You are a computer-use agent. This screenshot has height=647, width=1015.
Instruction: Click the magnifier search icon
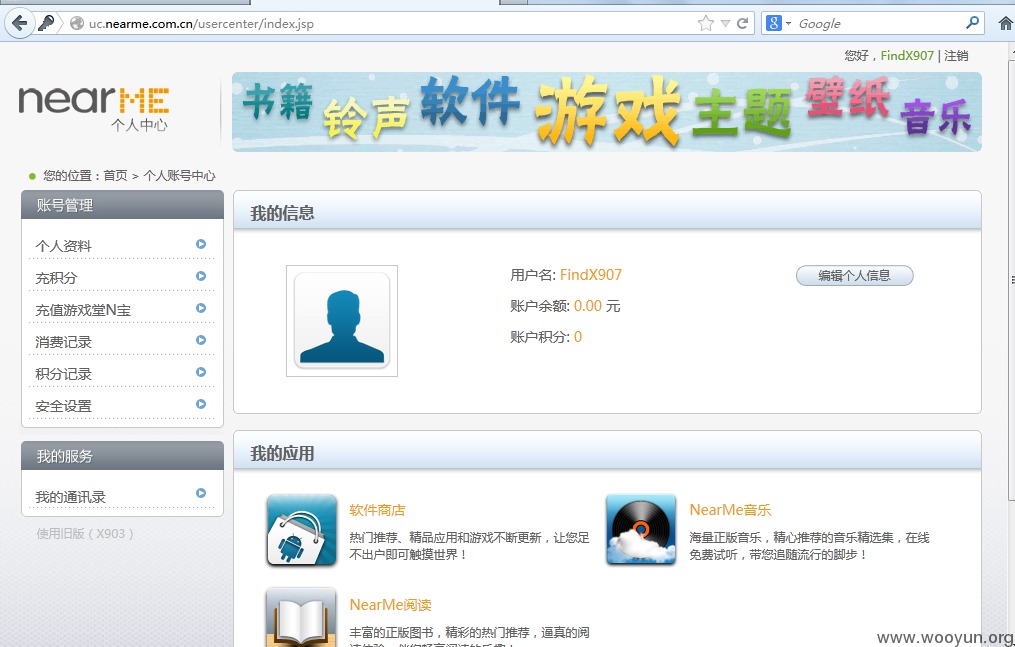point(972,23)
